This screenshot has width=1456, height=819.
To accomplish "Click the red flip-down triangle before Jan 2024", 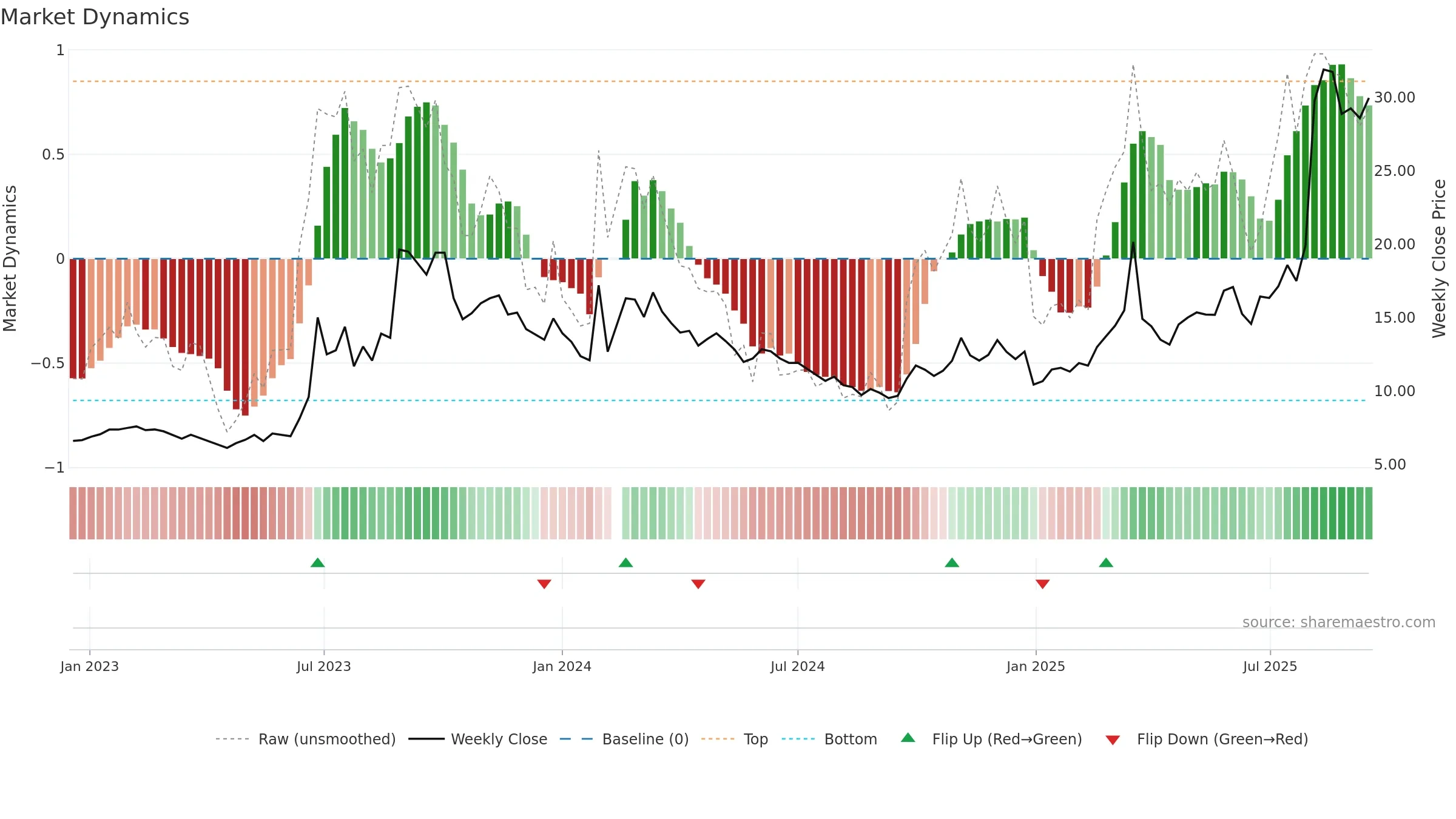I will [544, 584].
